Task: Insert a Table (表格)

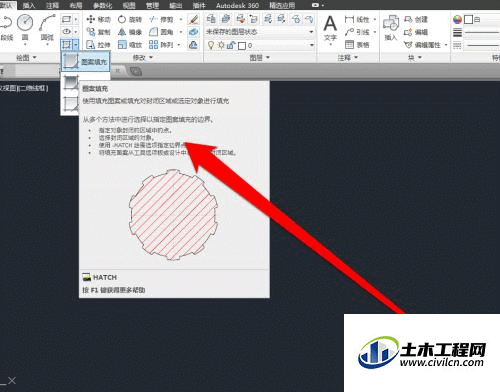Action: click(357, 45)
